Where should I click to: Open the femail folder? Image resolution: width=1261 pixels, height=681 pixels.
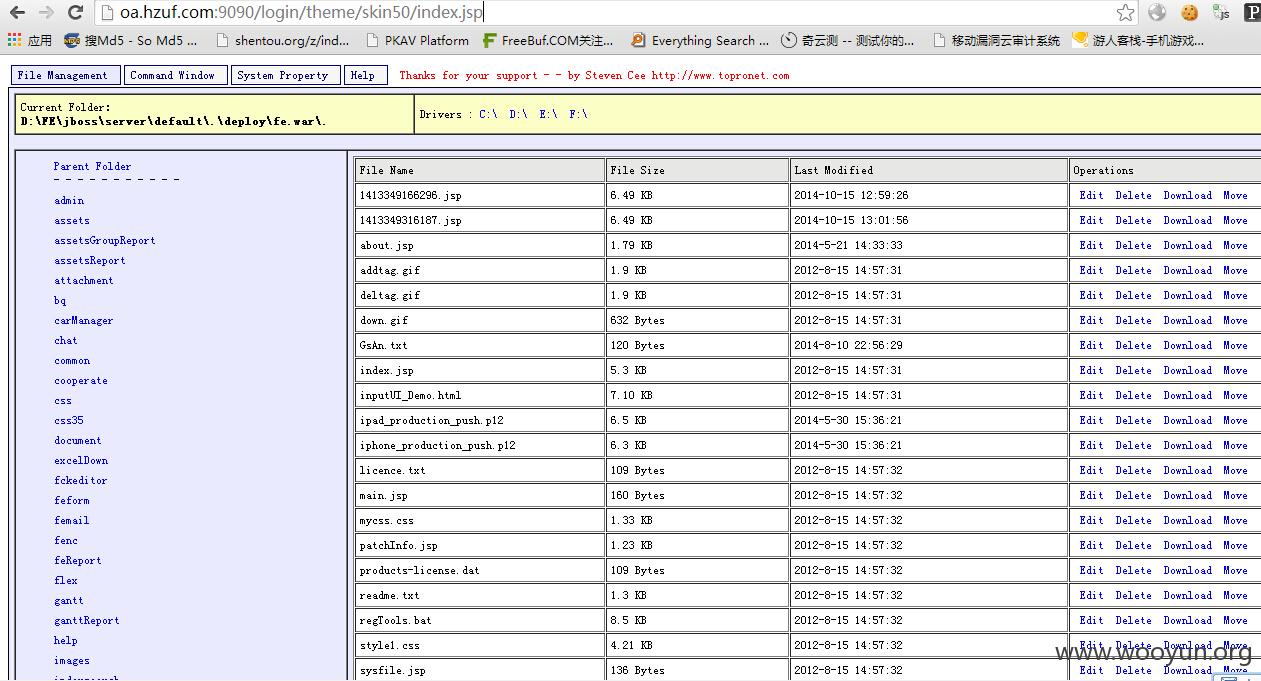(72, 521)
